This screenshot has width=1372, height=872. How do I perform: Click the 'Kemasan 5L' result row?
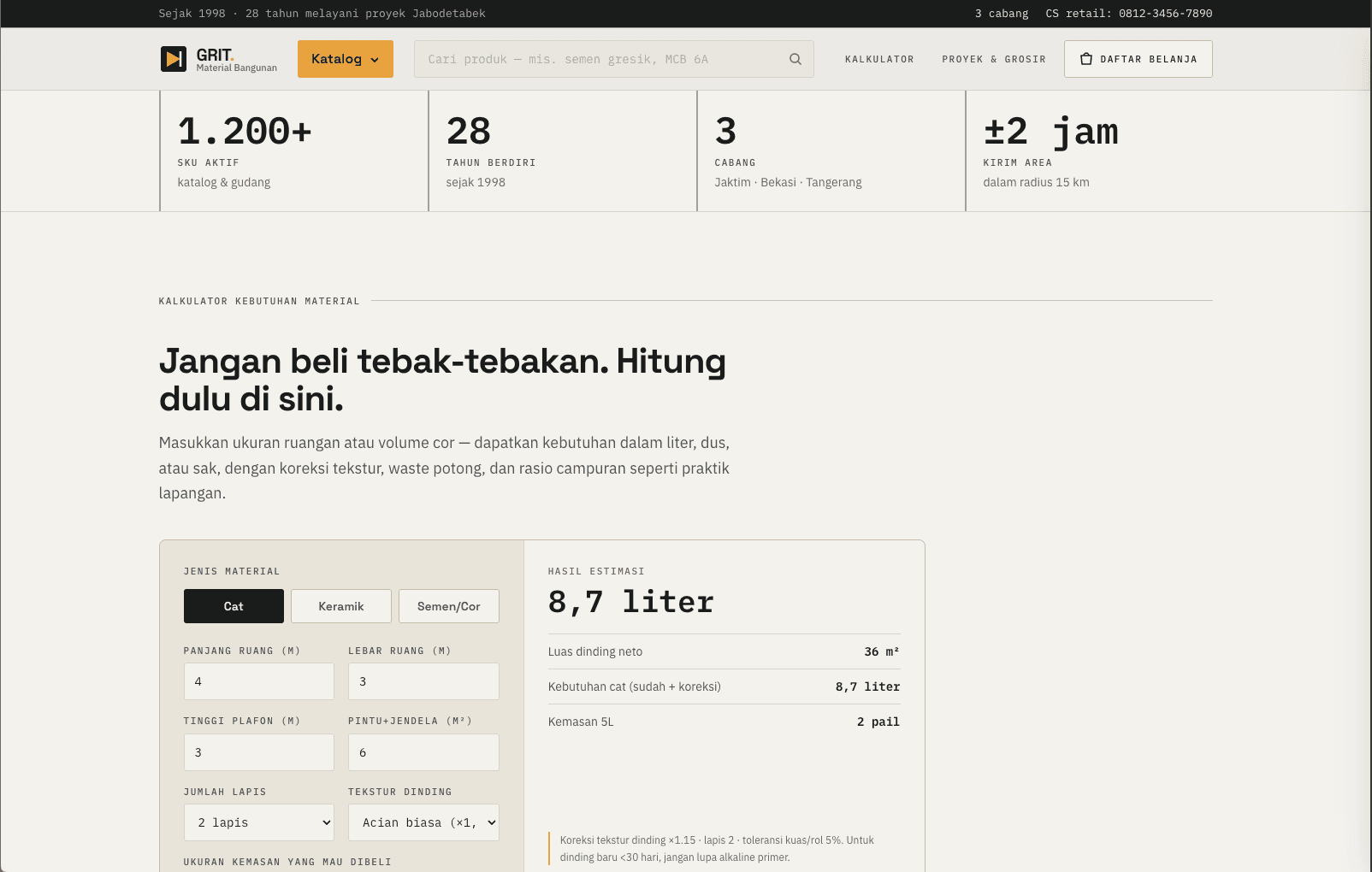[x=724, y=722]
